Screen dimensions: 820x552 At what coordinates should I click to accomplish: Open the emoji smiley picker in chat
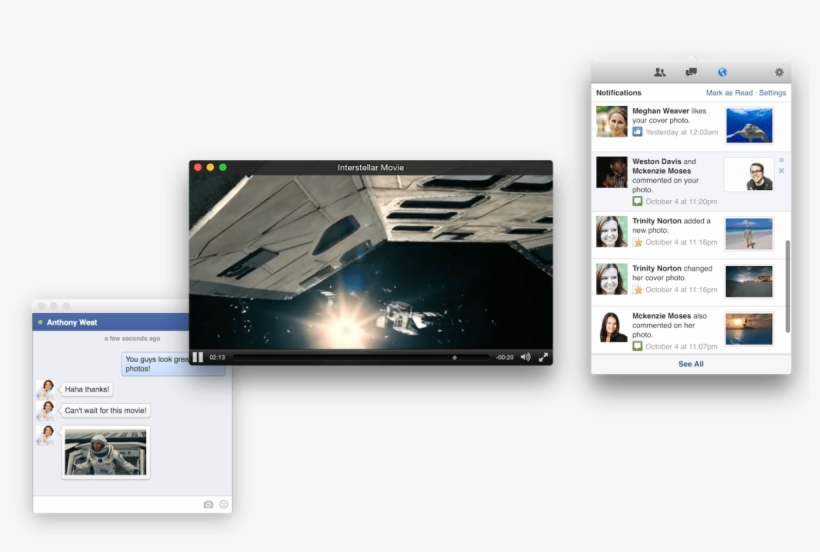[224, 504]
